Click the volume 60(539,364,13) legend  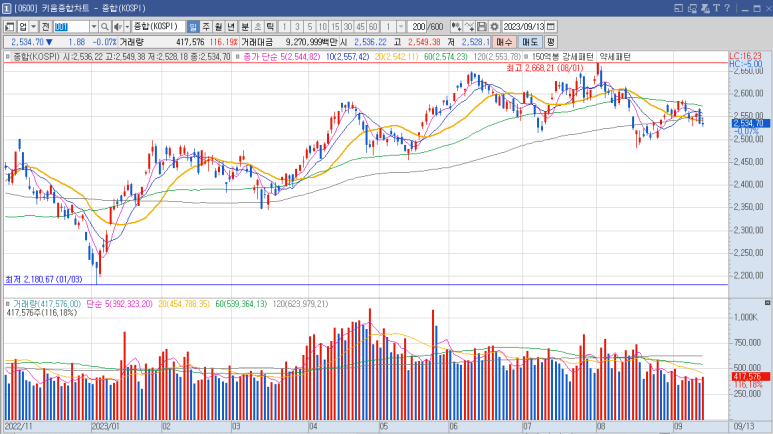(241, 304)
